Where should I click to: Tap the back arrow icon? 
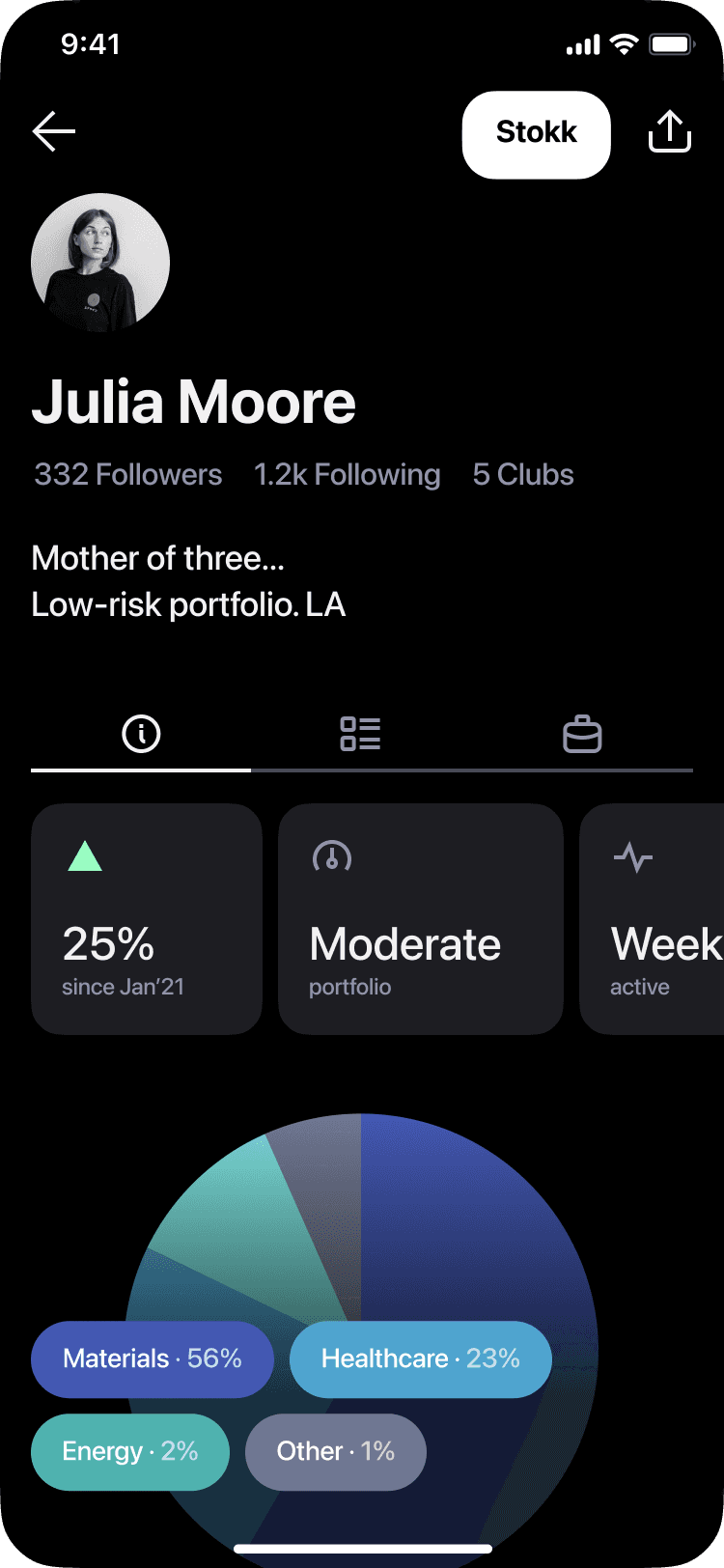point(54,131)
